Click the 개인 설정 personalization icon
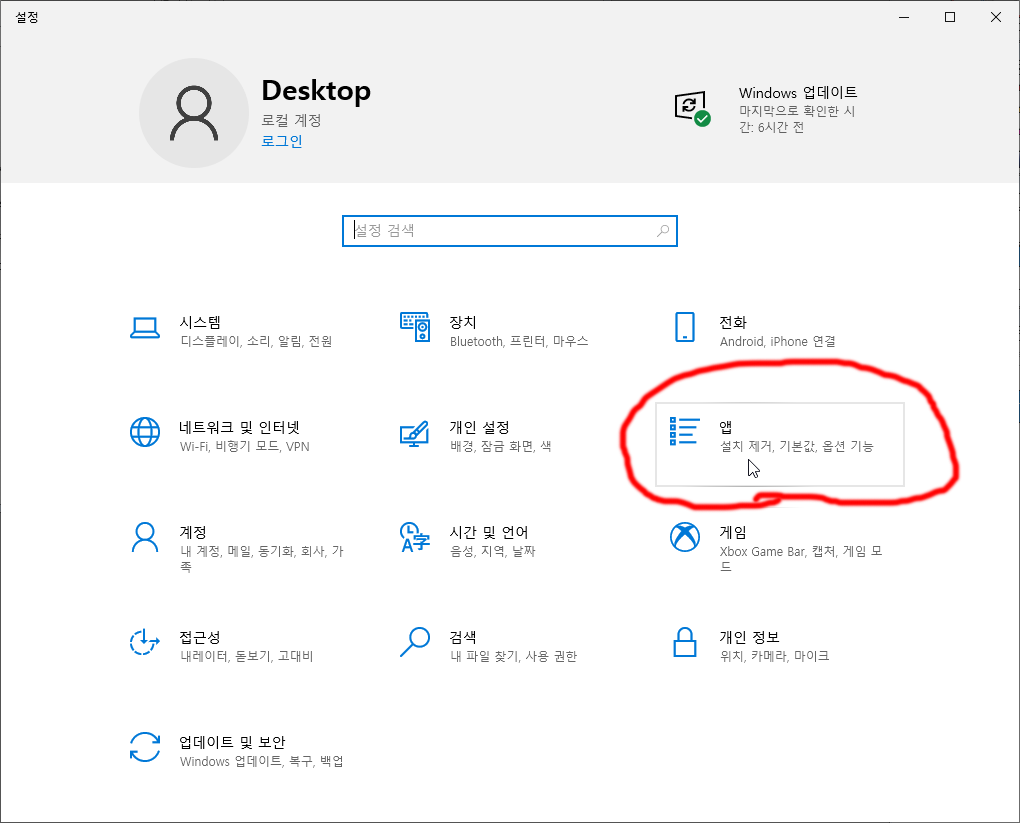 pyautogui.click(x=414, y=432)
